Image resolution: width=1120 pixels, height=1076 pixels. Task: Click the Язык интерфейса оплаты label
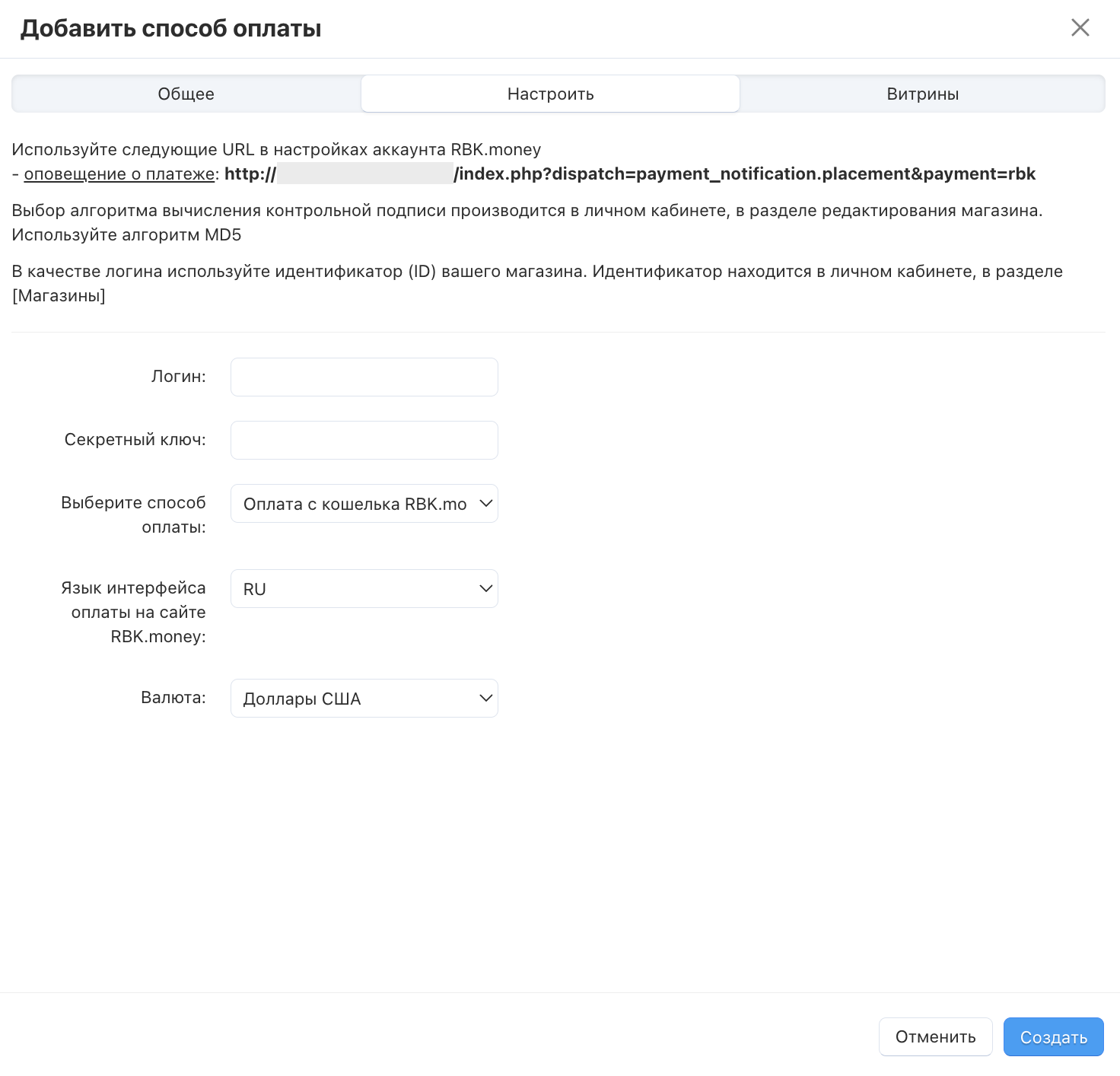[134, 612]
